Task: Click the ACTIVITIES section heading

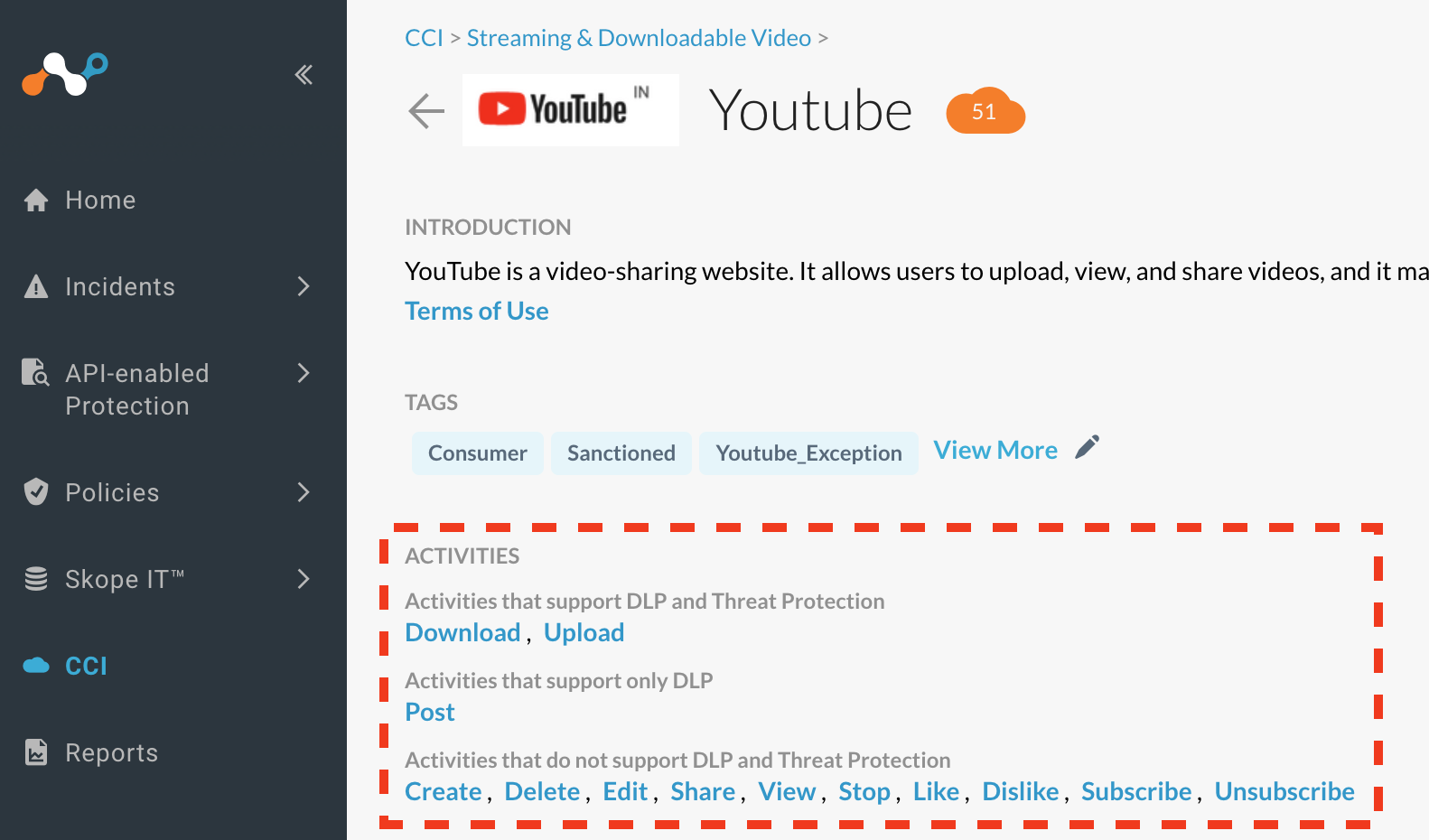Action: tap(462, 555)
